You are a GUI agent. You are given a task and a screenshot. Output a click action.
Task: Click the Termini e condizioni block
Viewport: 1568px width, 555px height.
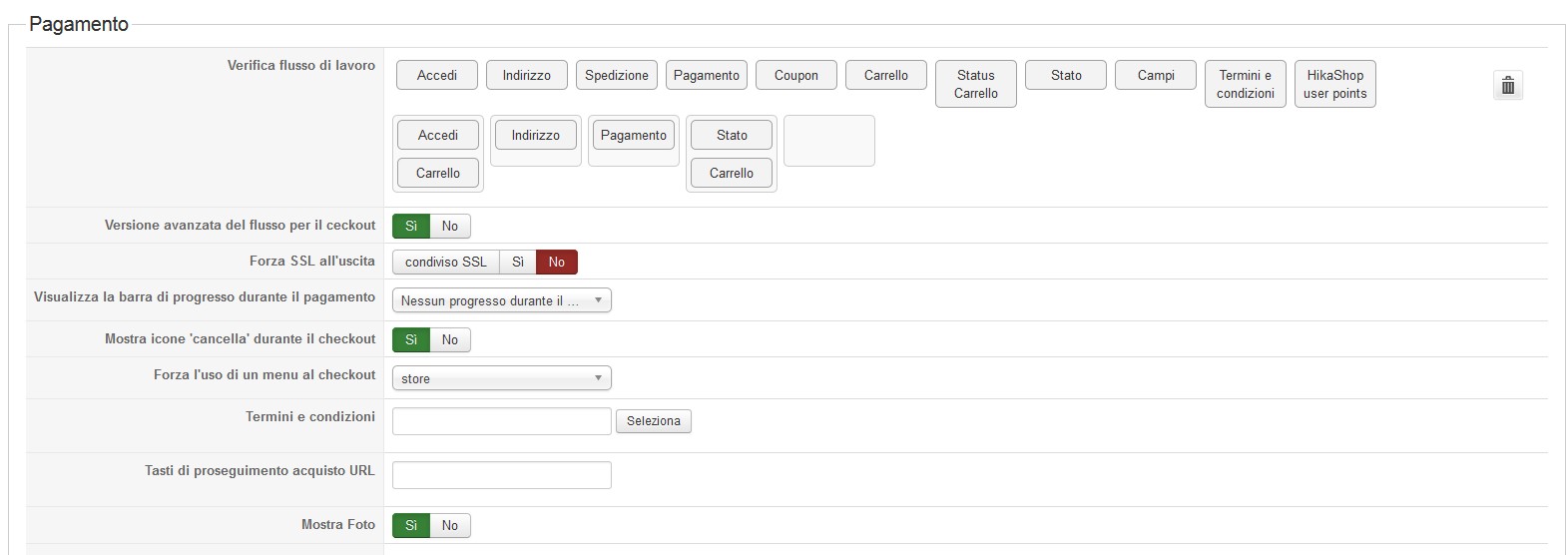[x=1245, y=84]
